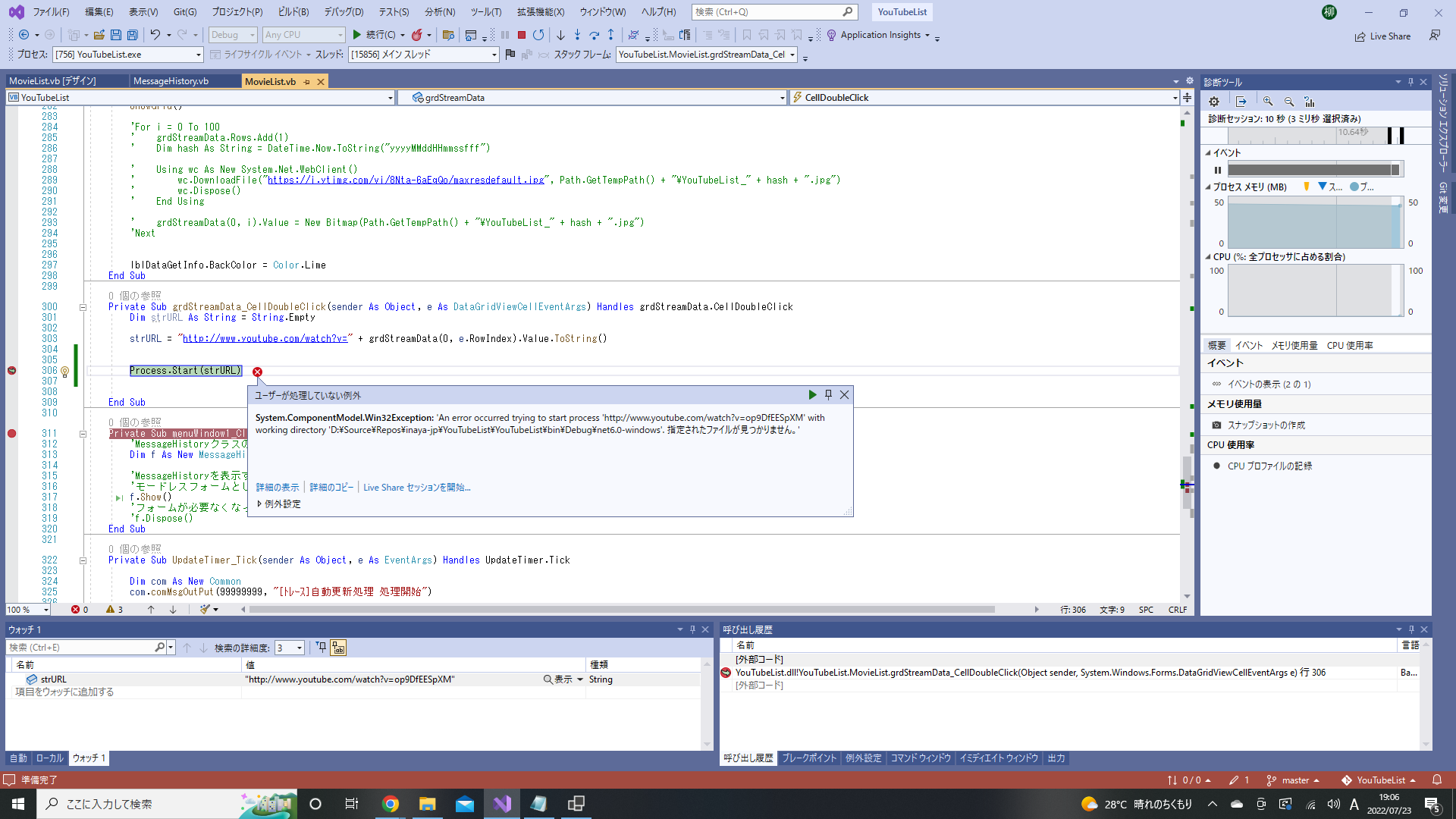Open the Debug configuration dropdown
The height and width of the screenshot is (819, 1456).
pyautogui.click(x=233, y=35)
